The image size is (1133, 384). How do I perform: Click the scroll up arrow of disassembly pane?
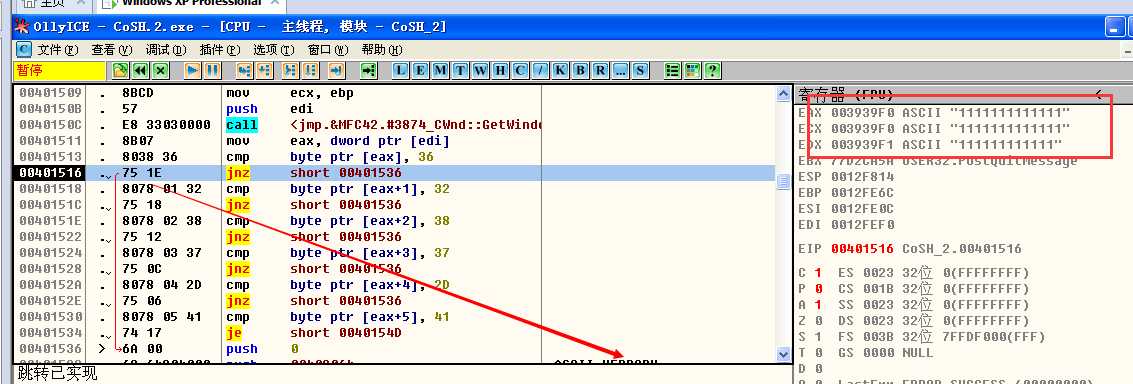(x=783, y=94)
